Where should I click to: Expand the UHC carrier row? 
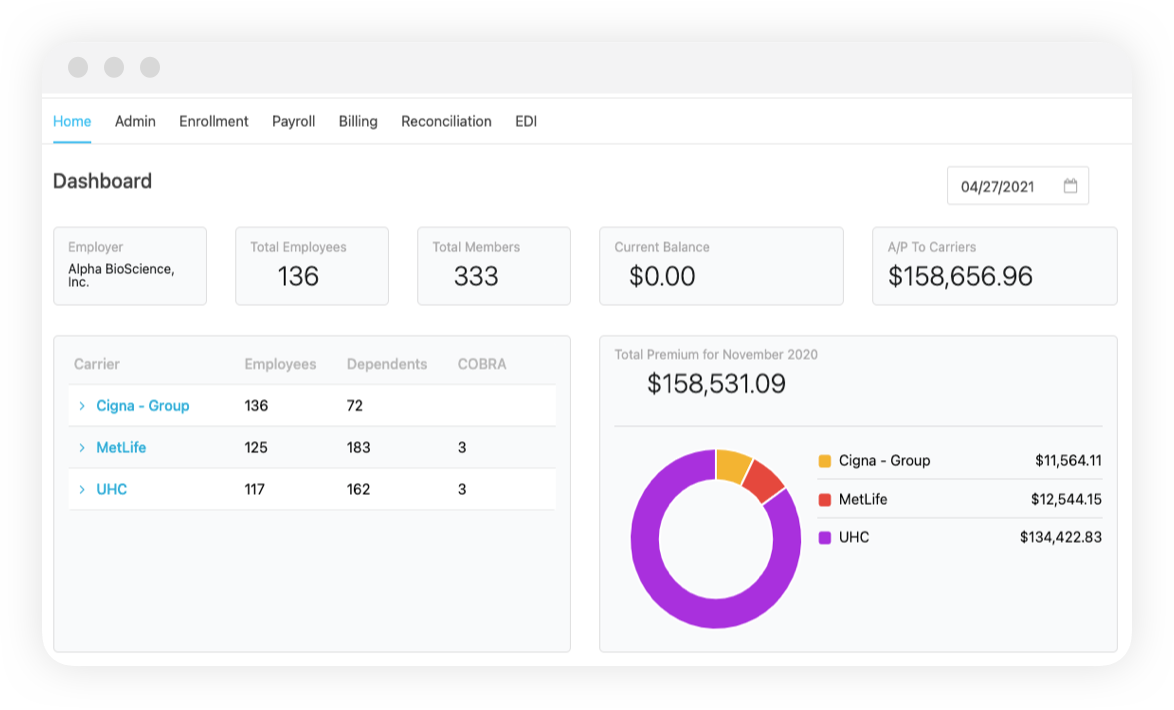click(82, 489)
